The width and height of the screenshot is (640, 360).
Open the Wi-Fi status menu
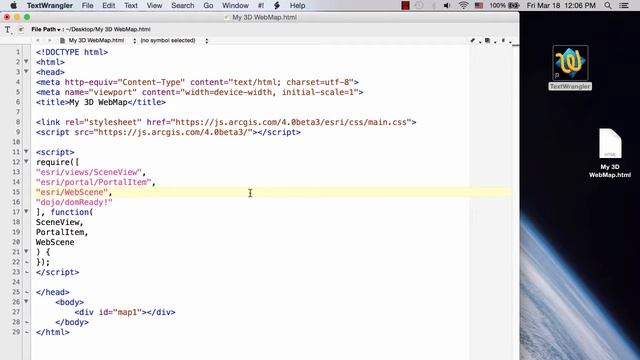[463, 5]
